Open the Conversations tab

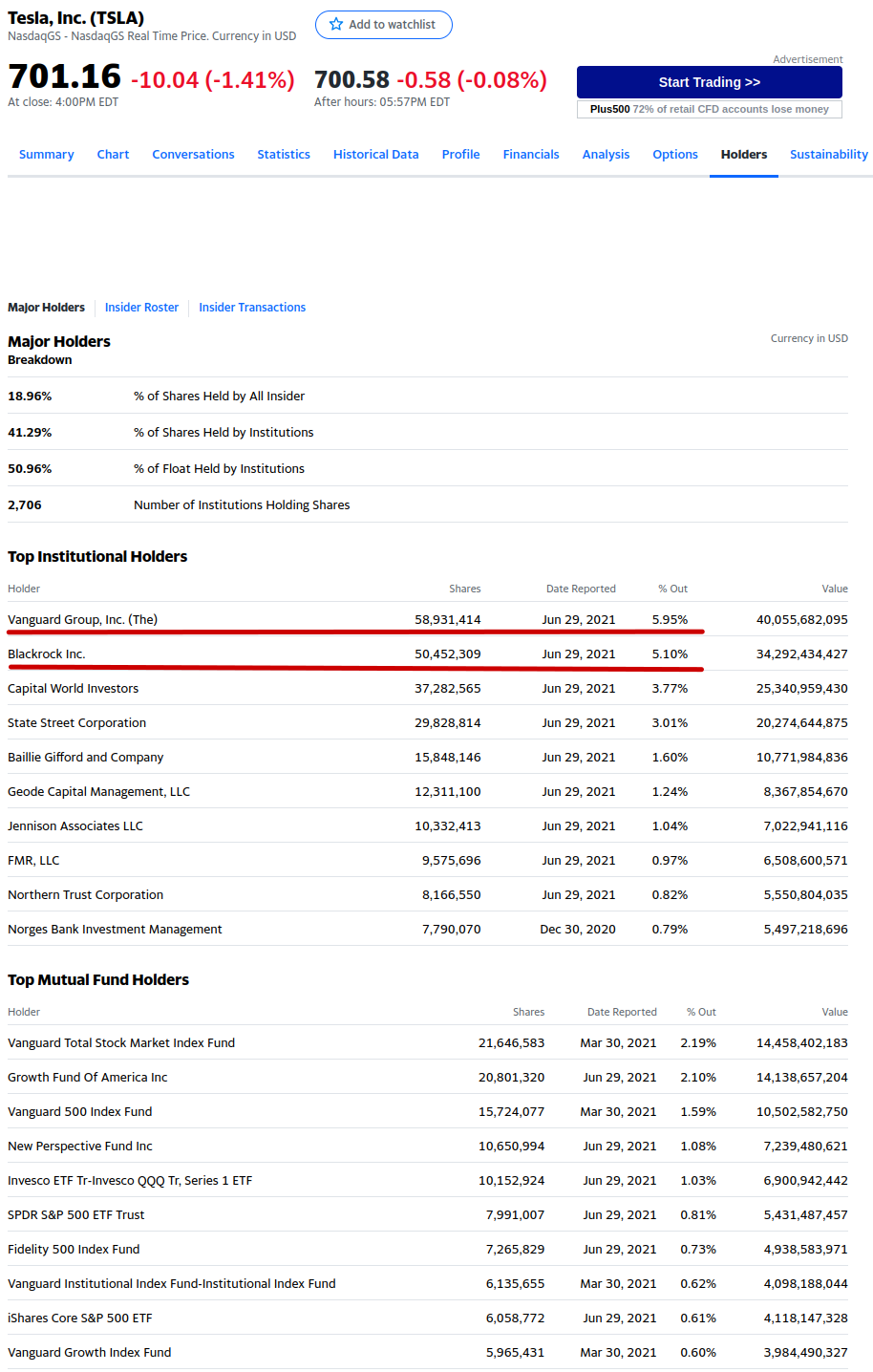point(193,155)
